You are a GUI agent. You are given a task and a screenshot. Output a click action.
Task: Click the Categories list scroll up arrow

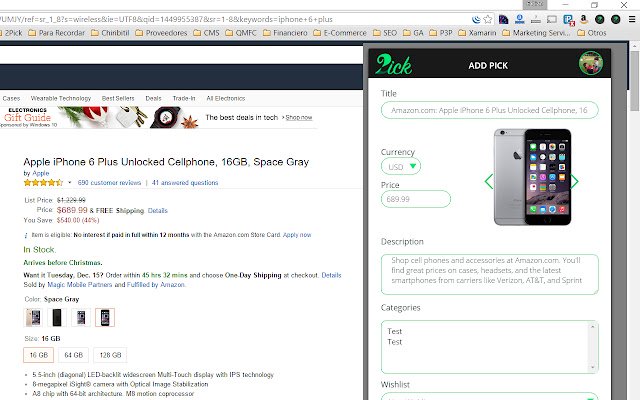pos(593,327)
